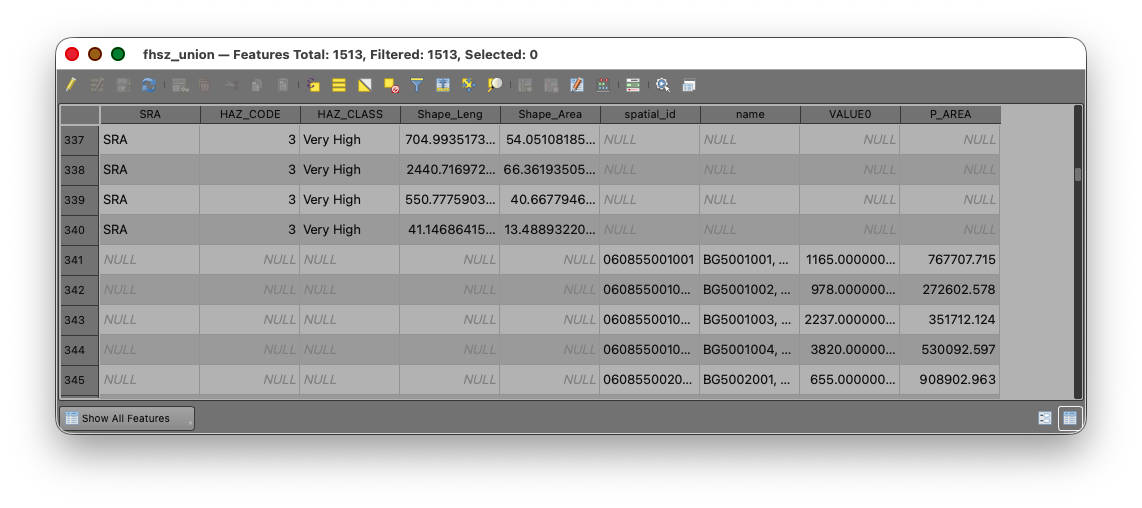Open the filter/select by form tool
Screen dimensions: 1142x508
[417, 85]
